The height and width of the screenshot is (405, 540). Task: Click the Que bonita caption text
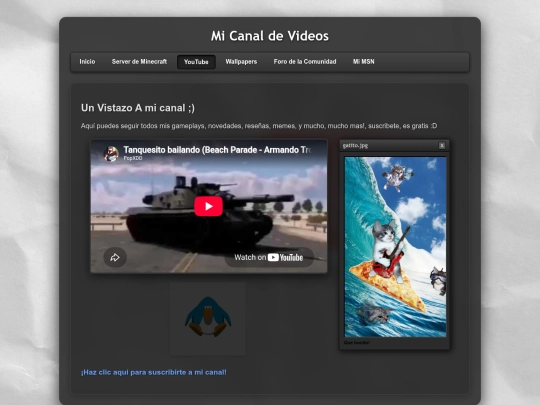[356, 343]
